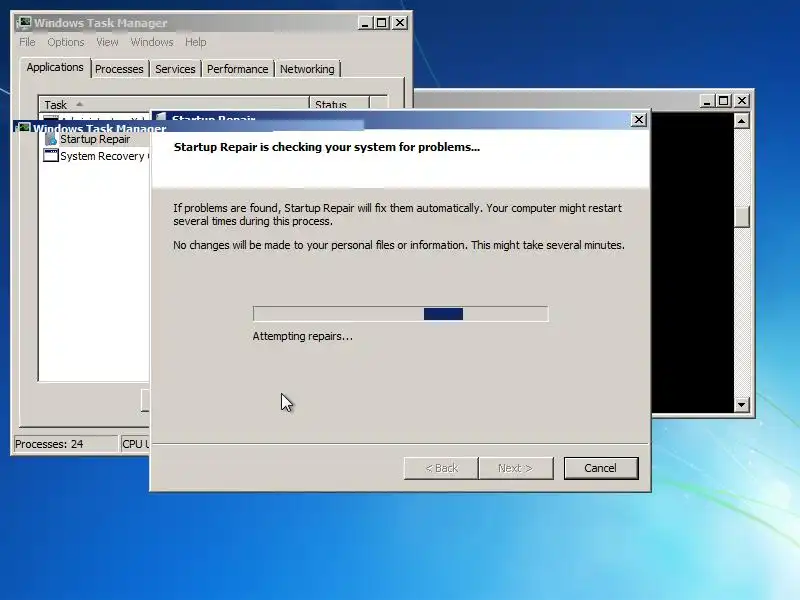Click the console window scrollbar thumb
The width and height of the screenshot is (800, 600).
click(741, 217)
